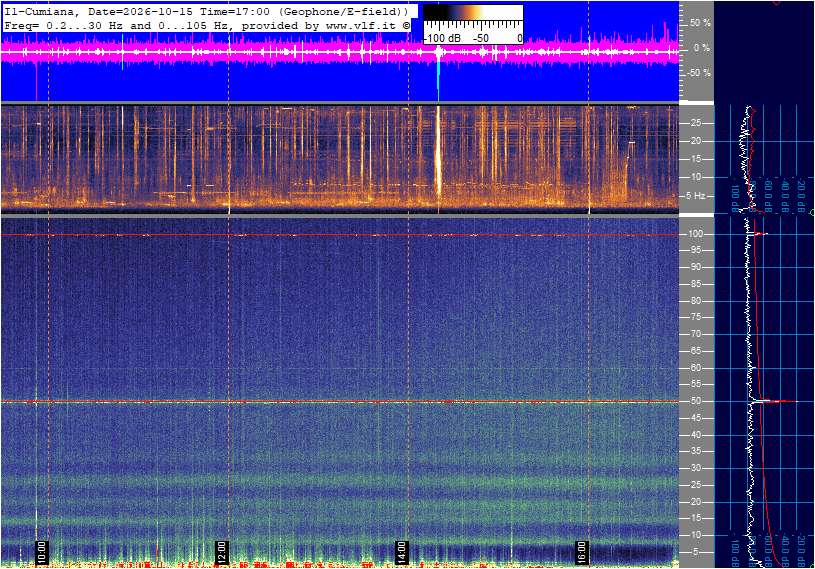This screenshot has height=569, width=815.
Task: Click the 90 Hz E-field axis label
Action: [695, 267]
